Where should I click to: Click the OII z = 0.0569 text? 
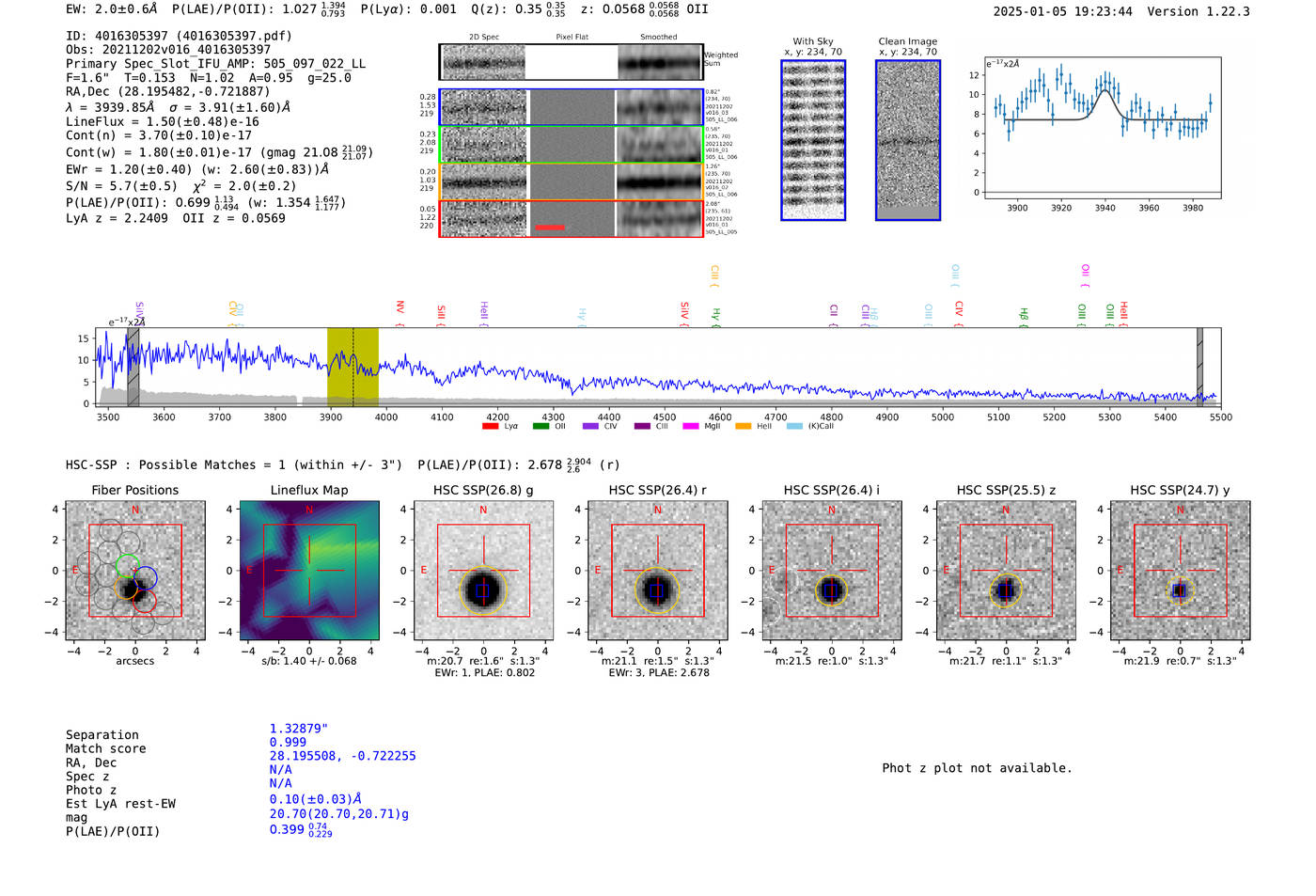pos(234,218)
